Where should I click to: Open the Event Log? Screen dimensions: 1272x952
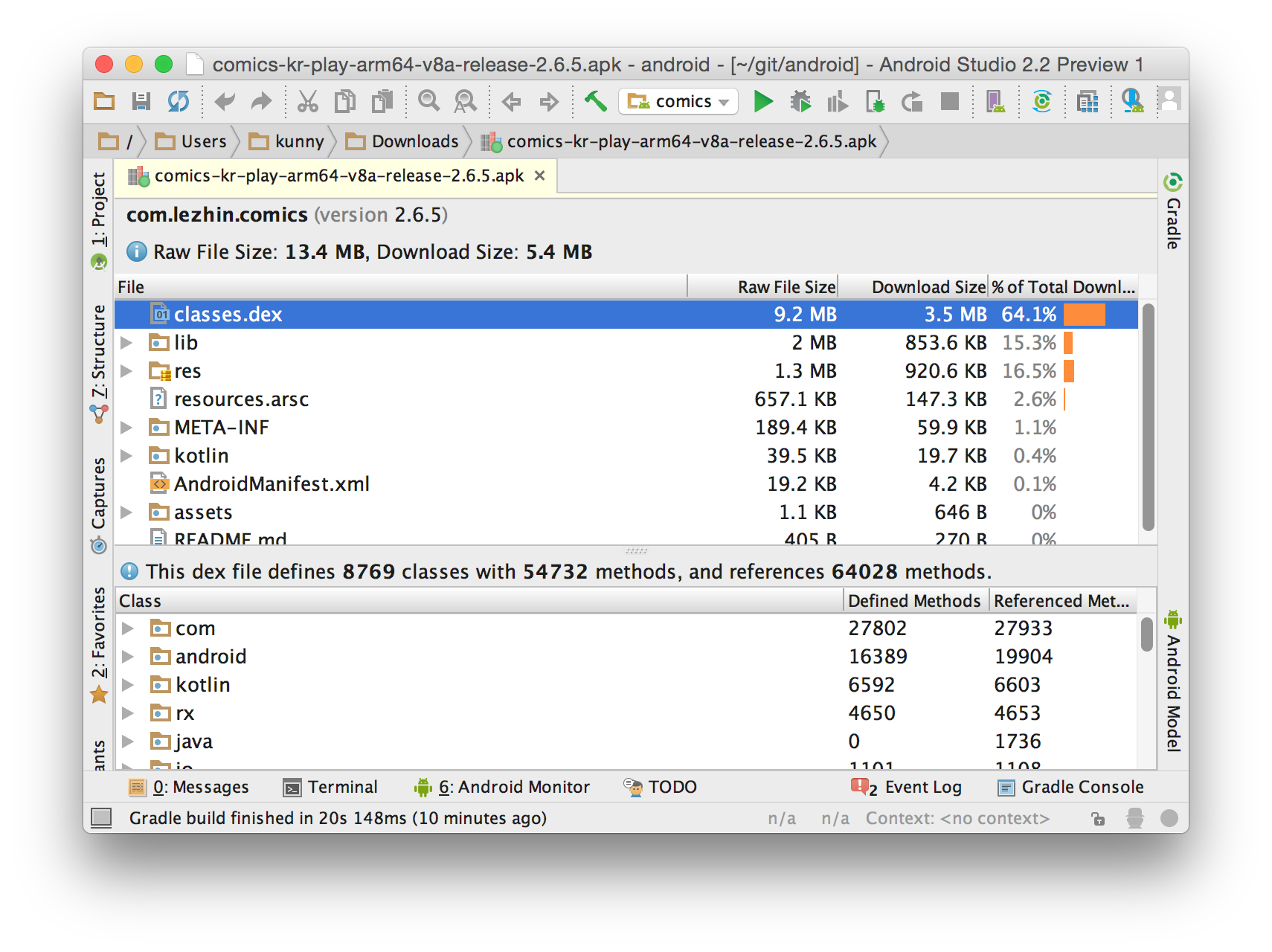[x=907, y=787]
